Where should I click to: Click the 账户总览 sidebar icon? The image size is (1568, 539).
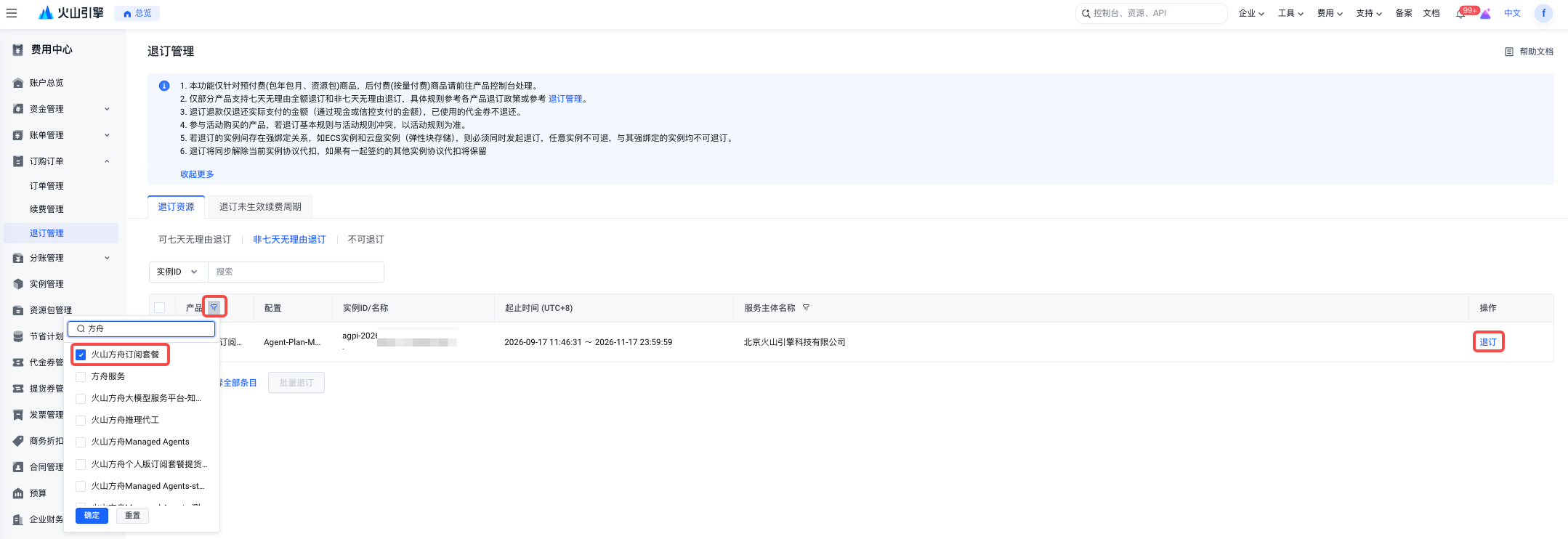[18, 83]
